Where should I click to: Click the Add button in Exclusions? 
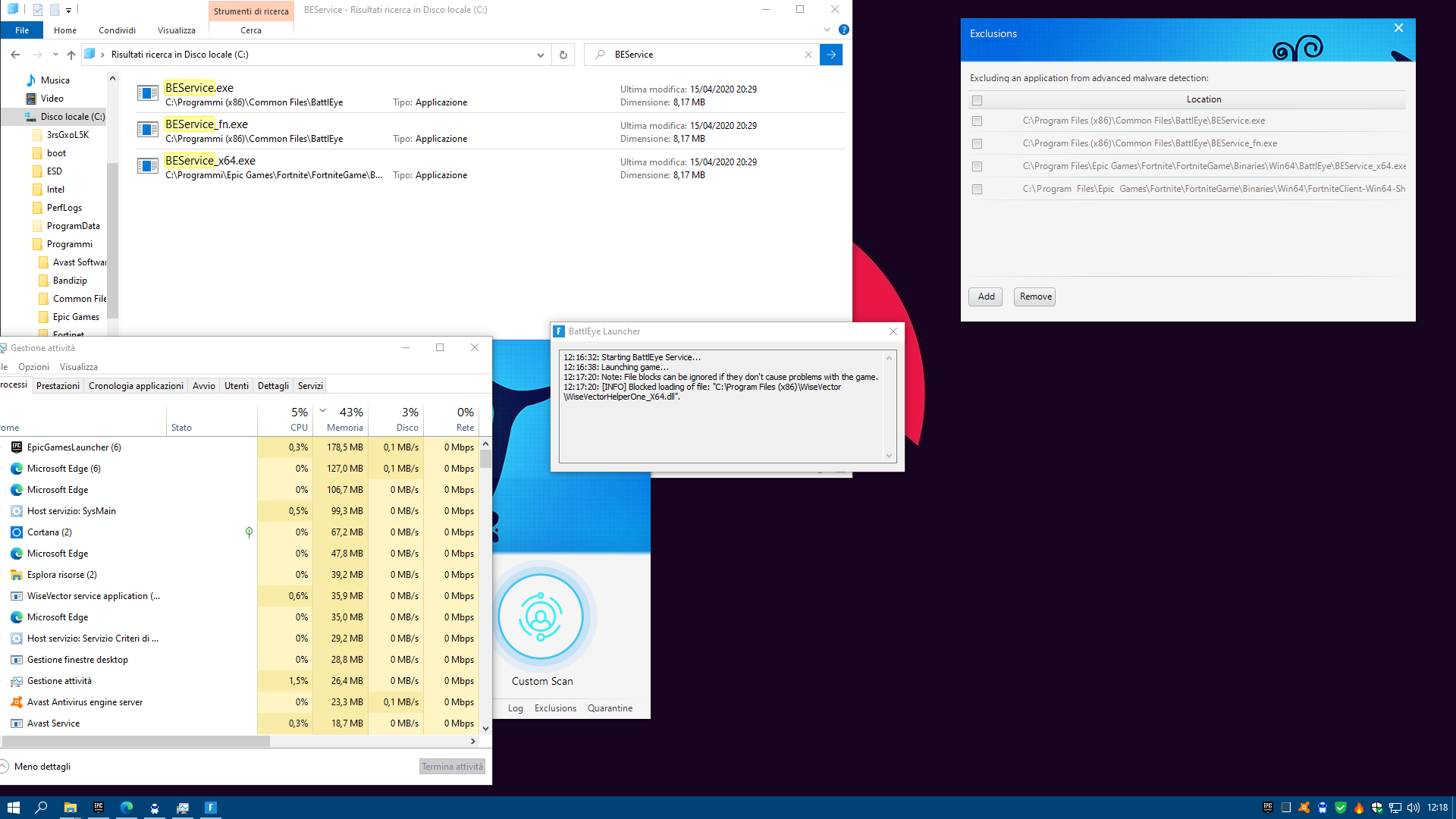pos(986,297)
